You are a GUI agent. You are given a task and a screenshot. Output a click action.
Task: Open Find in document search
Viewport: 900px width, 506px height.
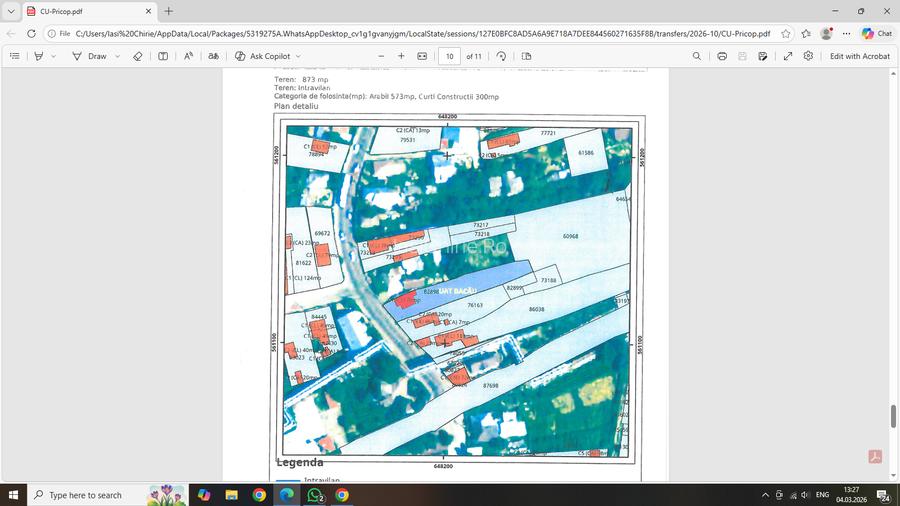pyautogui.click(x=697, y=56)
